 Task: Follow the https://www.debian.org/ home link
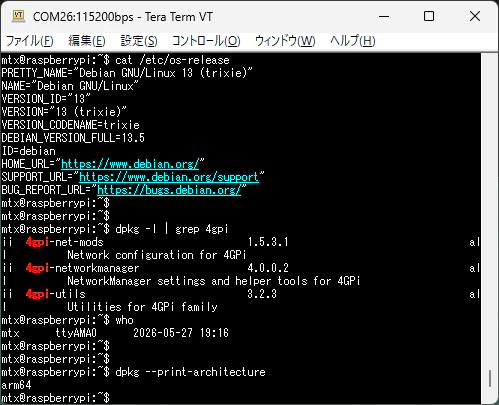tap(130, 164)
